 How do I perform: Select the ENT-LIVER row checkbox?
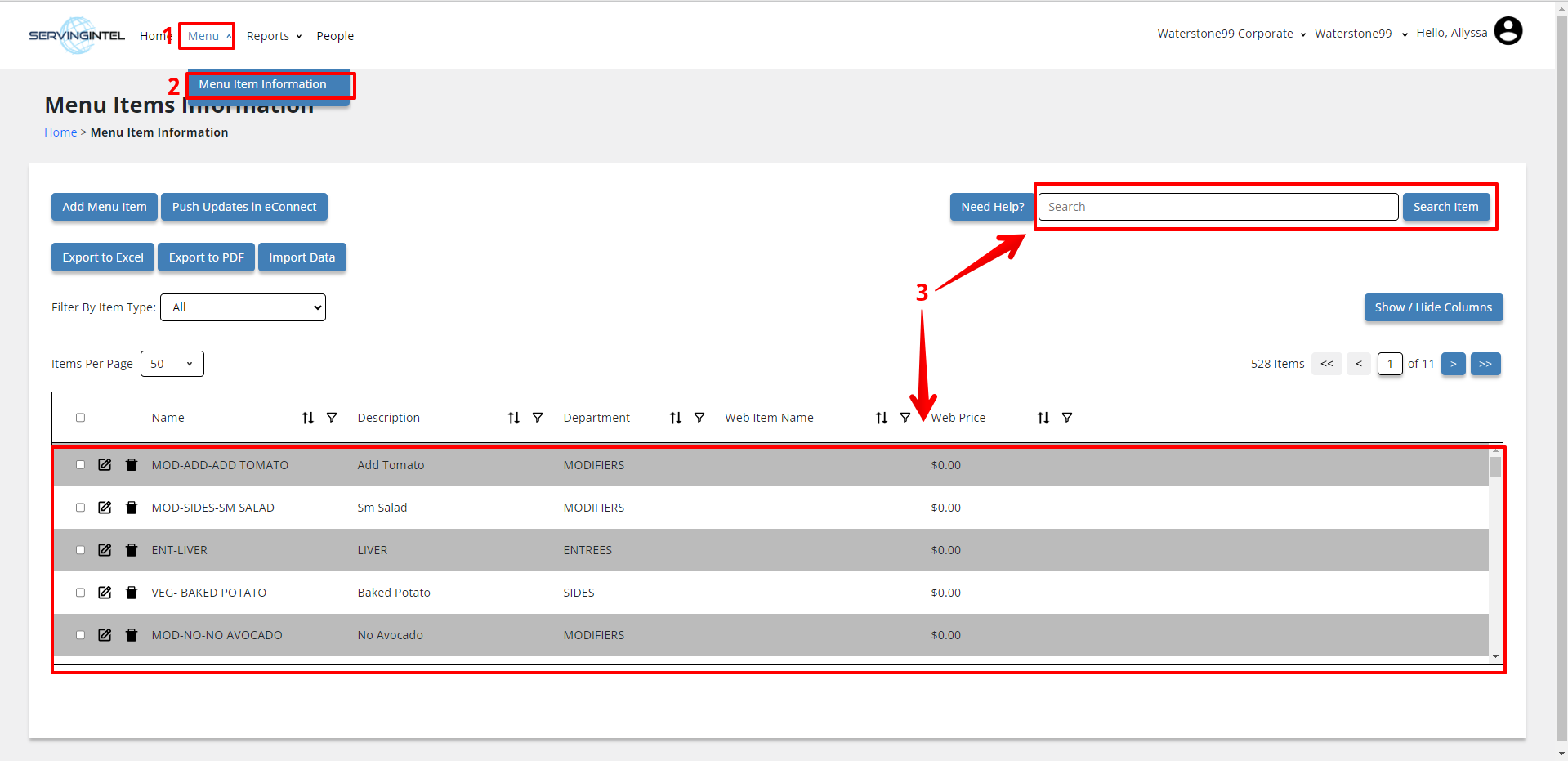[80, 550]
